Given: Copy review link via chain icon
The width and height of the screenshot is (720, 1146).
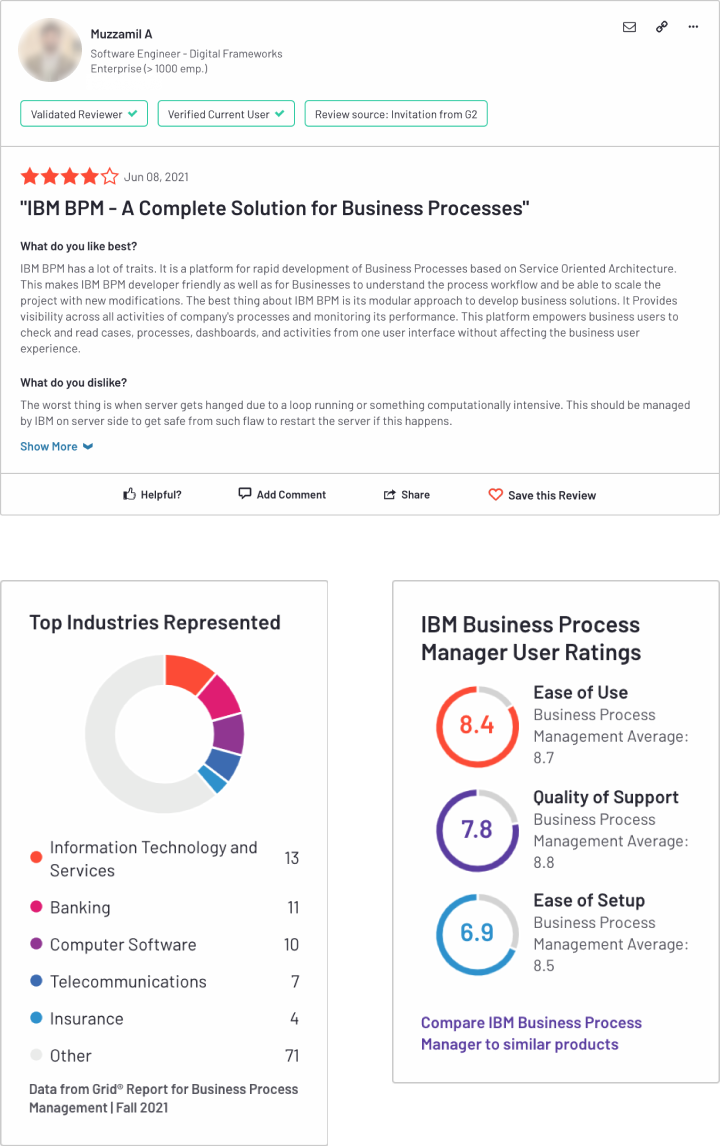Looking at the screenshot, I should tap(662, 26).
